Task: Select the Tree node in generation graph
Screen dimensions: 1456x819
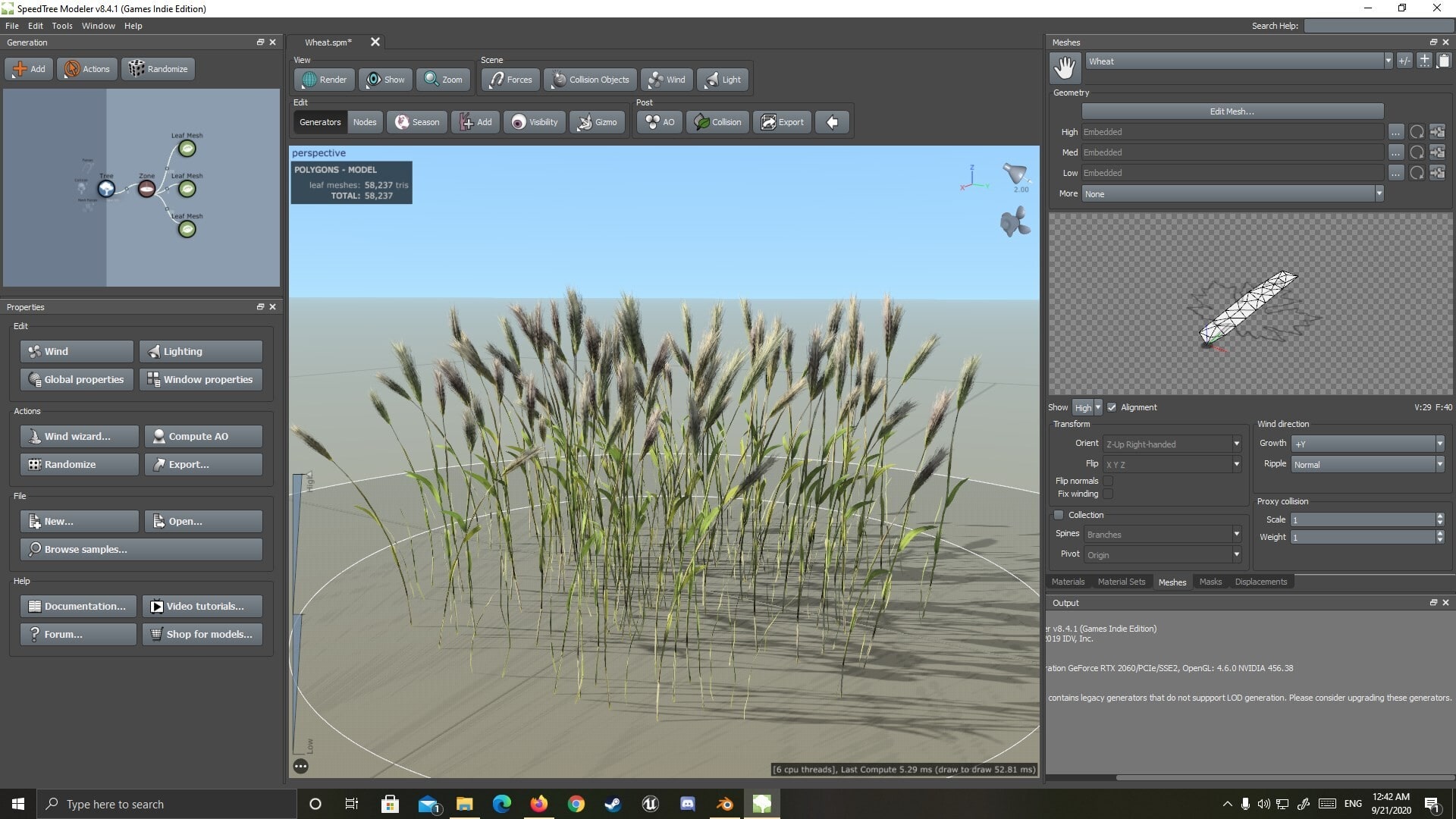Action: 106,188
